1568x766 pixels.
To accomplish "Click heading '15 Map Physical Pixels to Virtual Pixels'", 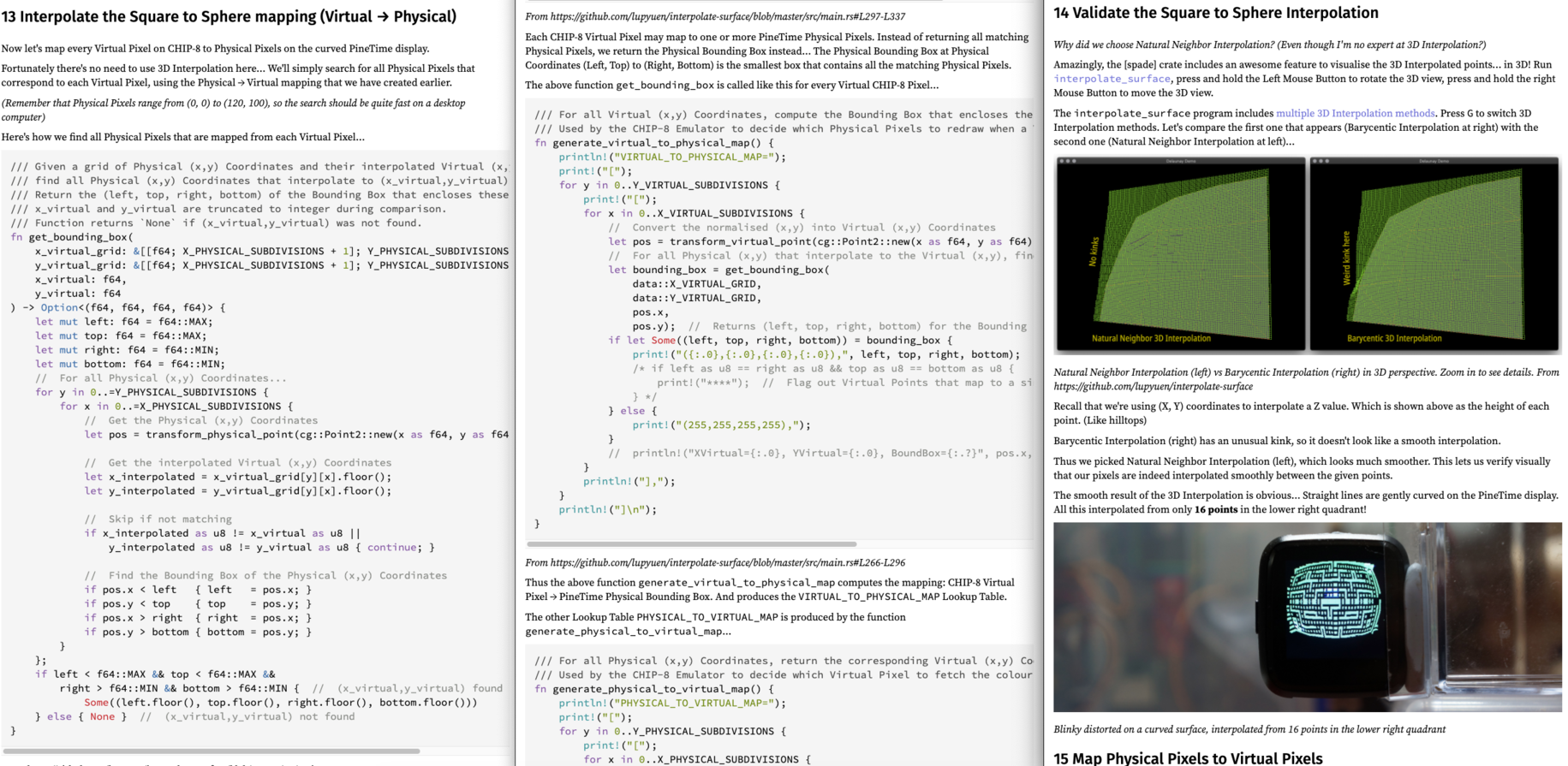I will (x=1188, y=757).
